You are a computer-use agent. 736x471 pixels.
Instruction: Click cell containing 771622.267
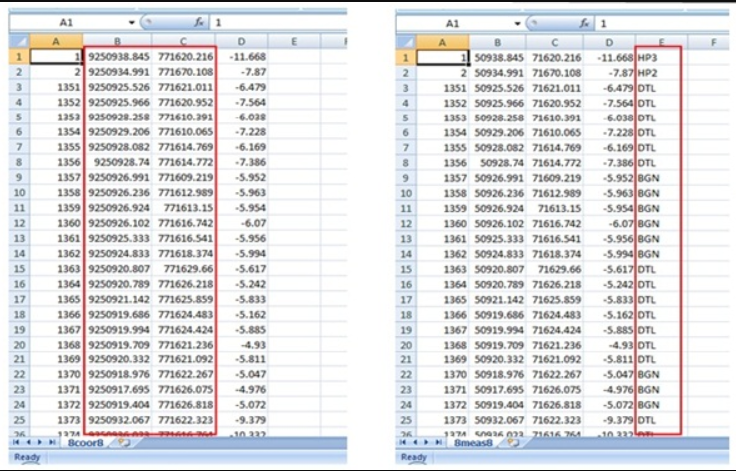click(184, 374)
